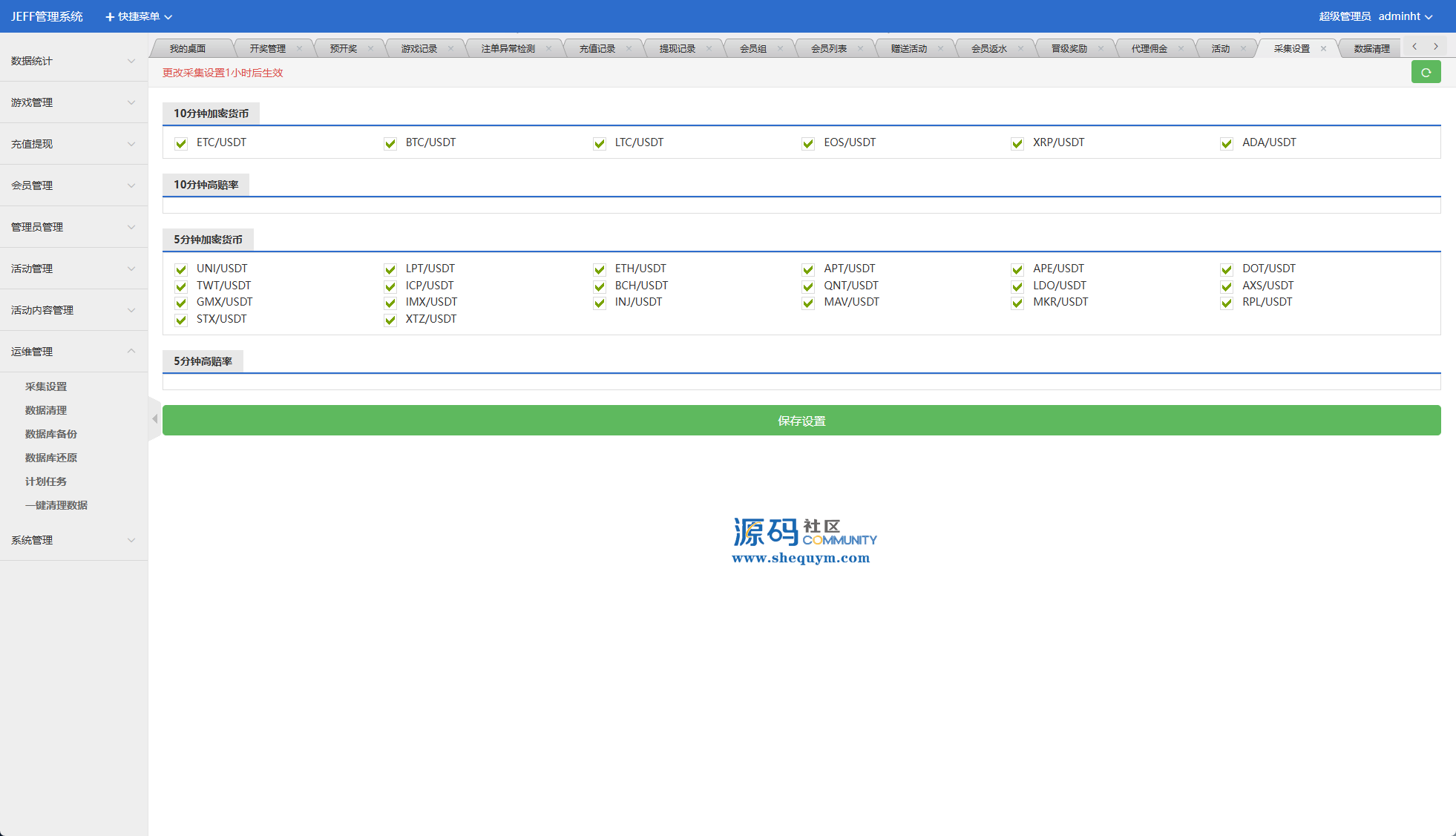The height and width of the screenshot is (836, 1456).
Task: Uncheck the BTC/USDT checkbox
Action: [390, 143]
